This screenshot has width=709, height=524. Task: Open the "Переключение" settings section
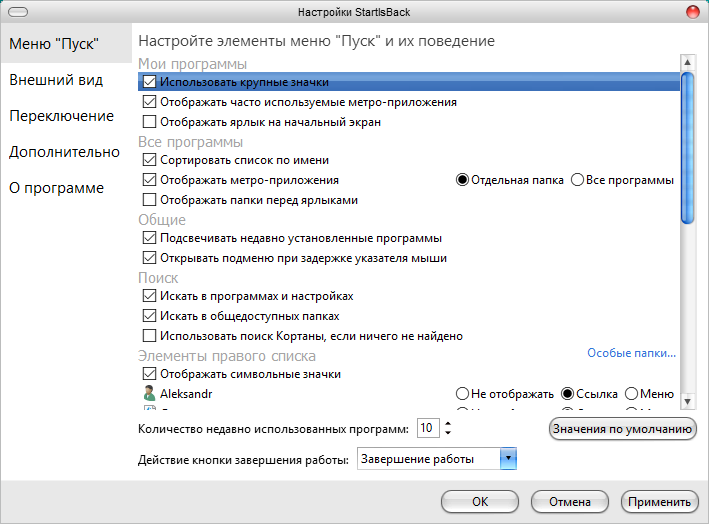pos(61,116)
